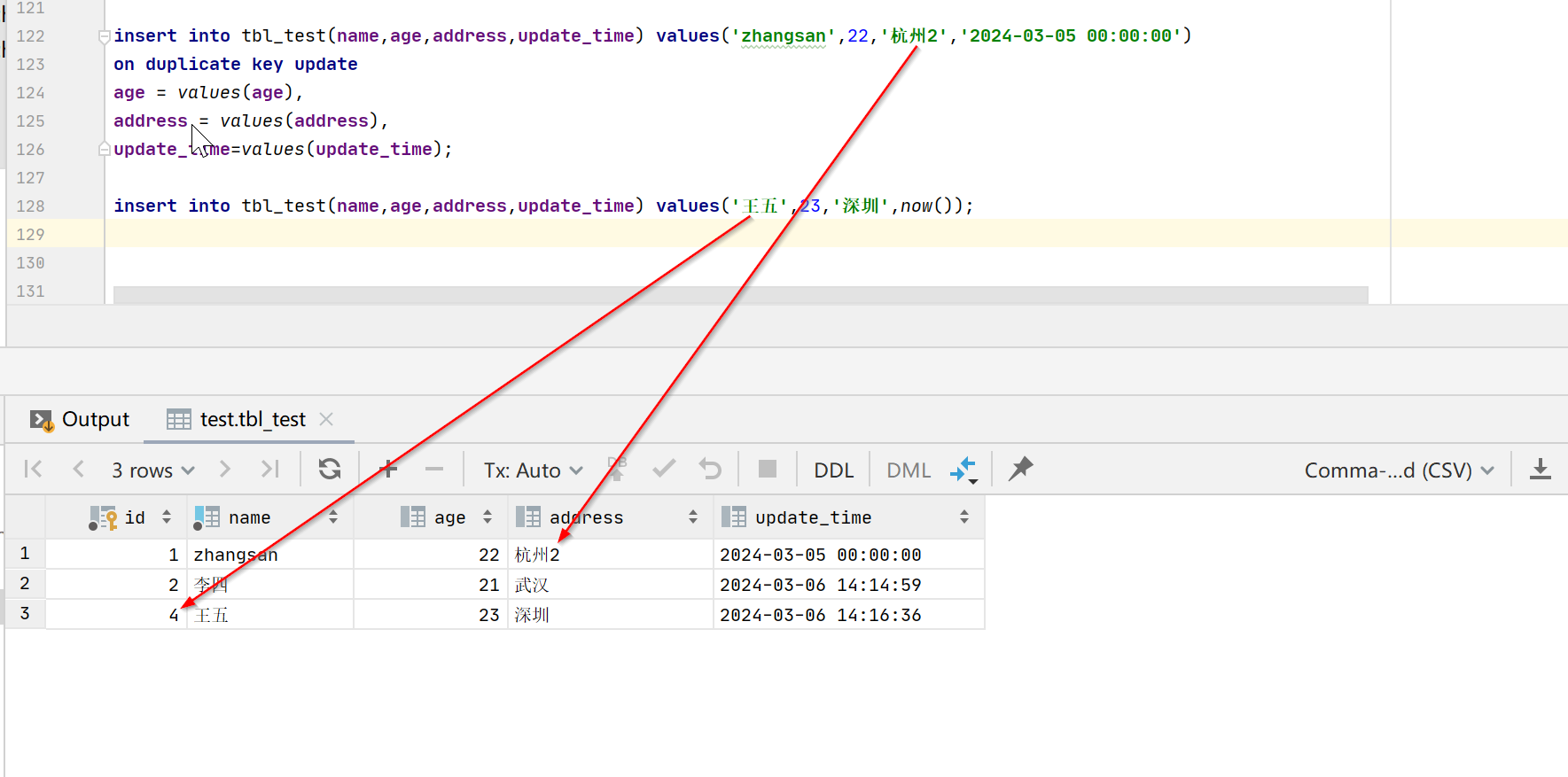This screenshot has height=777, width=1568.
Task: Open the Tx: Auto transaction mode dropdown
Action: pyautogui.click(x=533, y=470)
